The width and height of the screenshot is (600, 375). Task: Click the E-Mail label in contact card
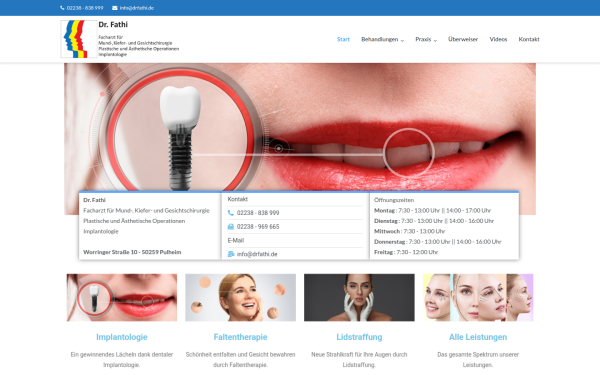pyautogui.click(x=236, y=240)
